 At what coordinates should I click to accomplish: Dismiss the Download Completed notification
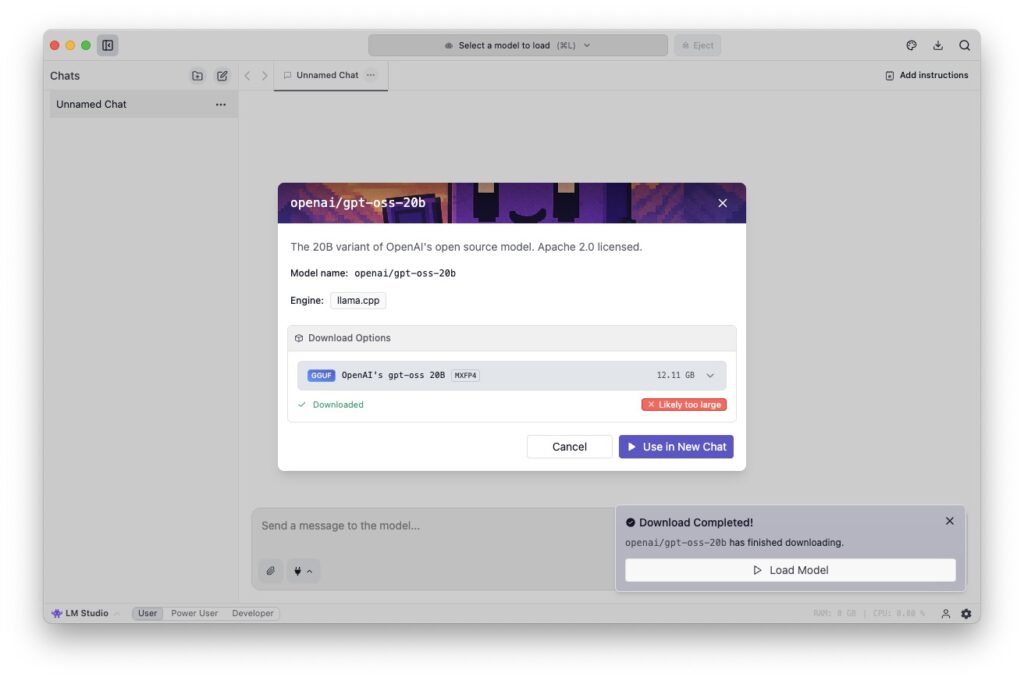pyautogui.click(x=950, y=521)
